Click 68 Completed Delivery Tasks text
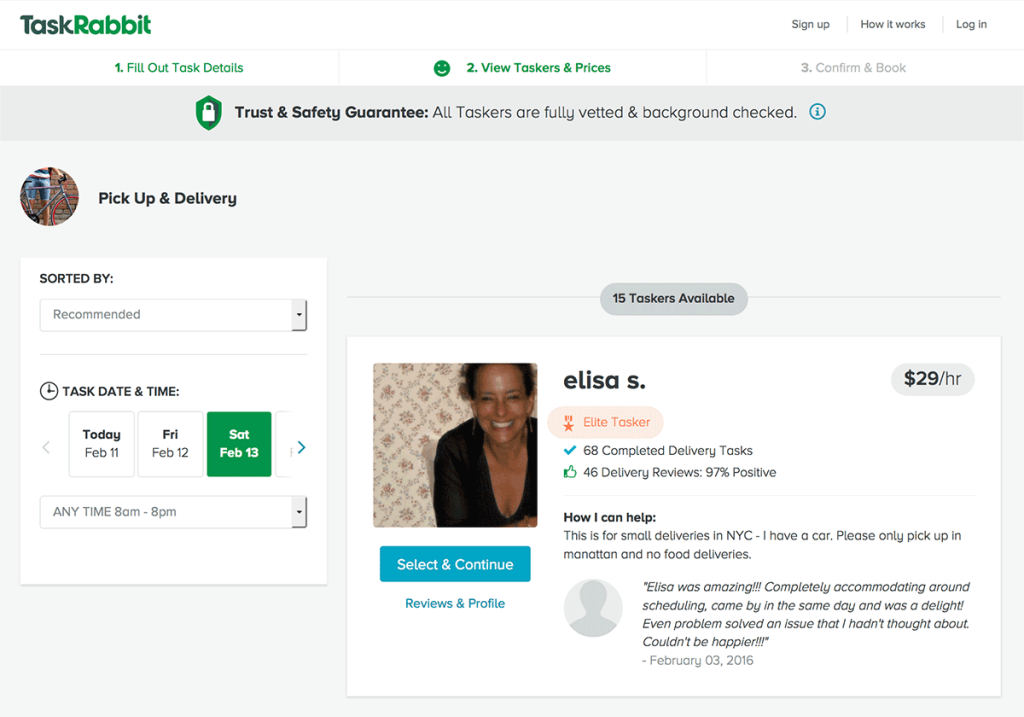 point(667,451)
